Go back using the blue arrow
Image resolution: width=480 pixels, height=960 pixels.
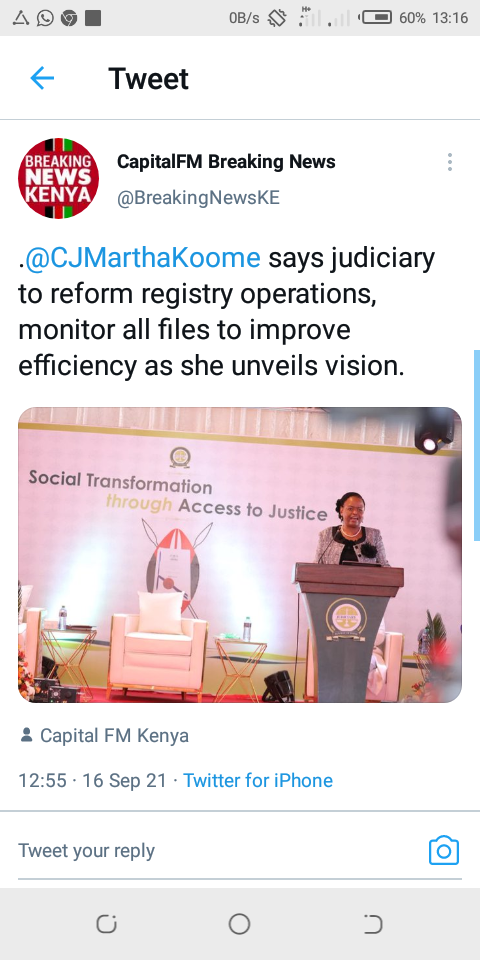coord(42,78)
